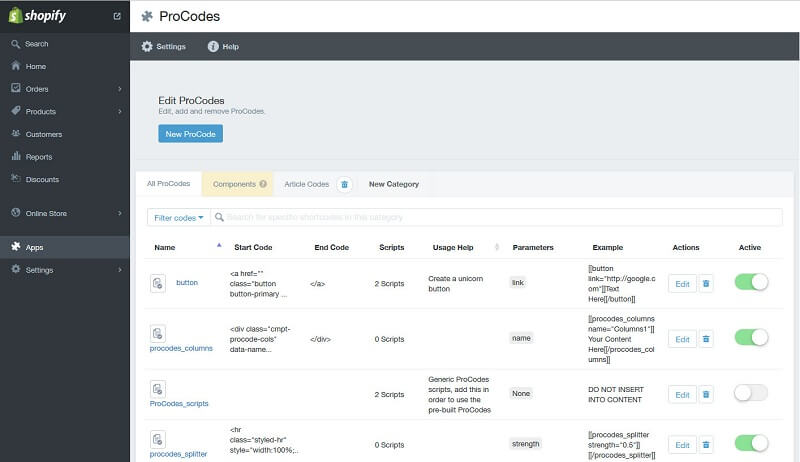This screenshot has height=462, width=800.
Task: Open the New Category tab
Action: point(394,184)
